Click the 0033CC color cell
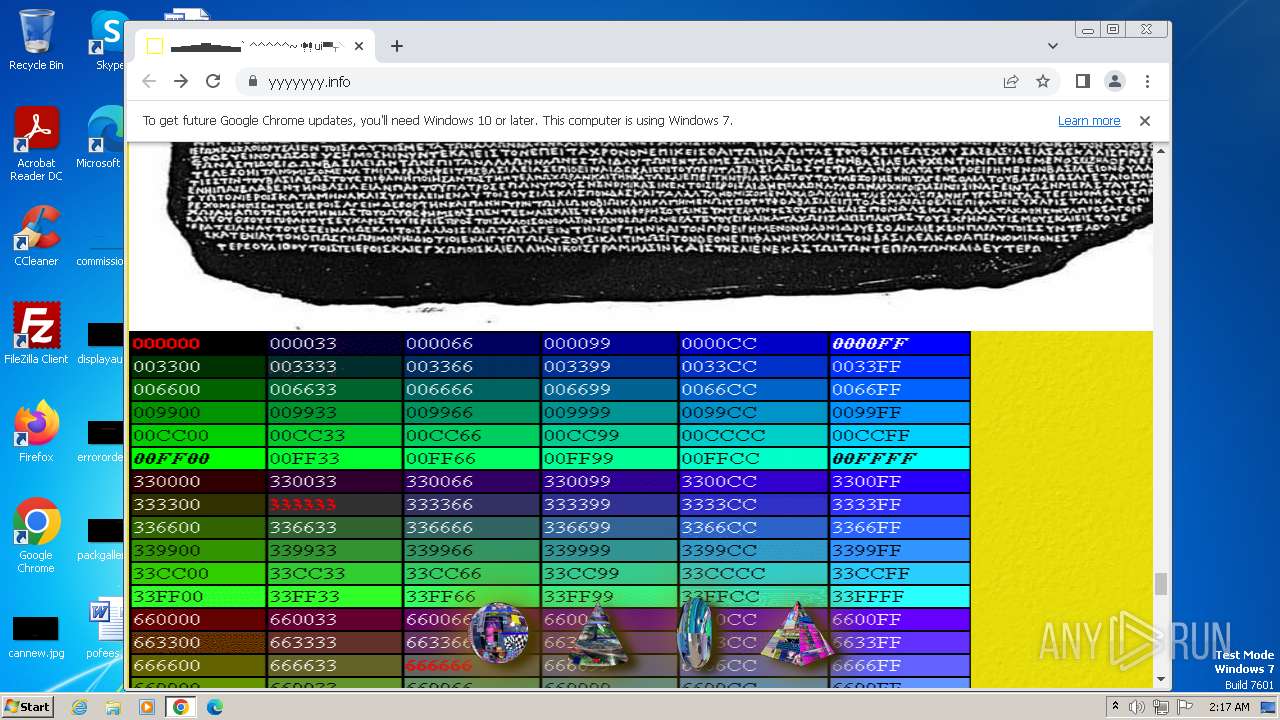Viewport: 1280px width, 720px height. click(753, 366)
